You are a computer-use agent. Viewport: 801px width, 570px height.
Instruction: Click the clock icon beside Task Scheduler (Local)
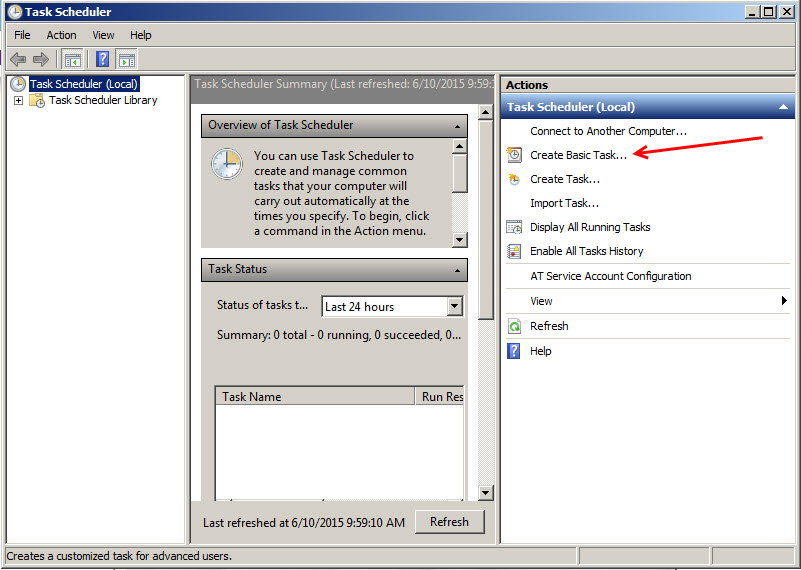coord(18,84)
